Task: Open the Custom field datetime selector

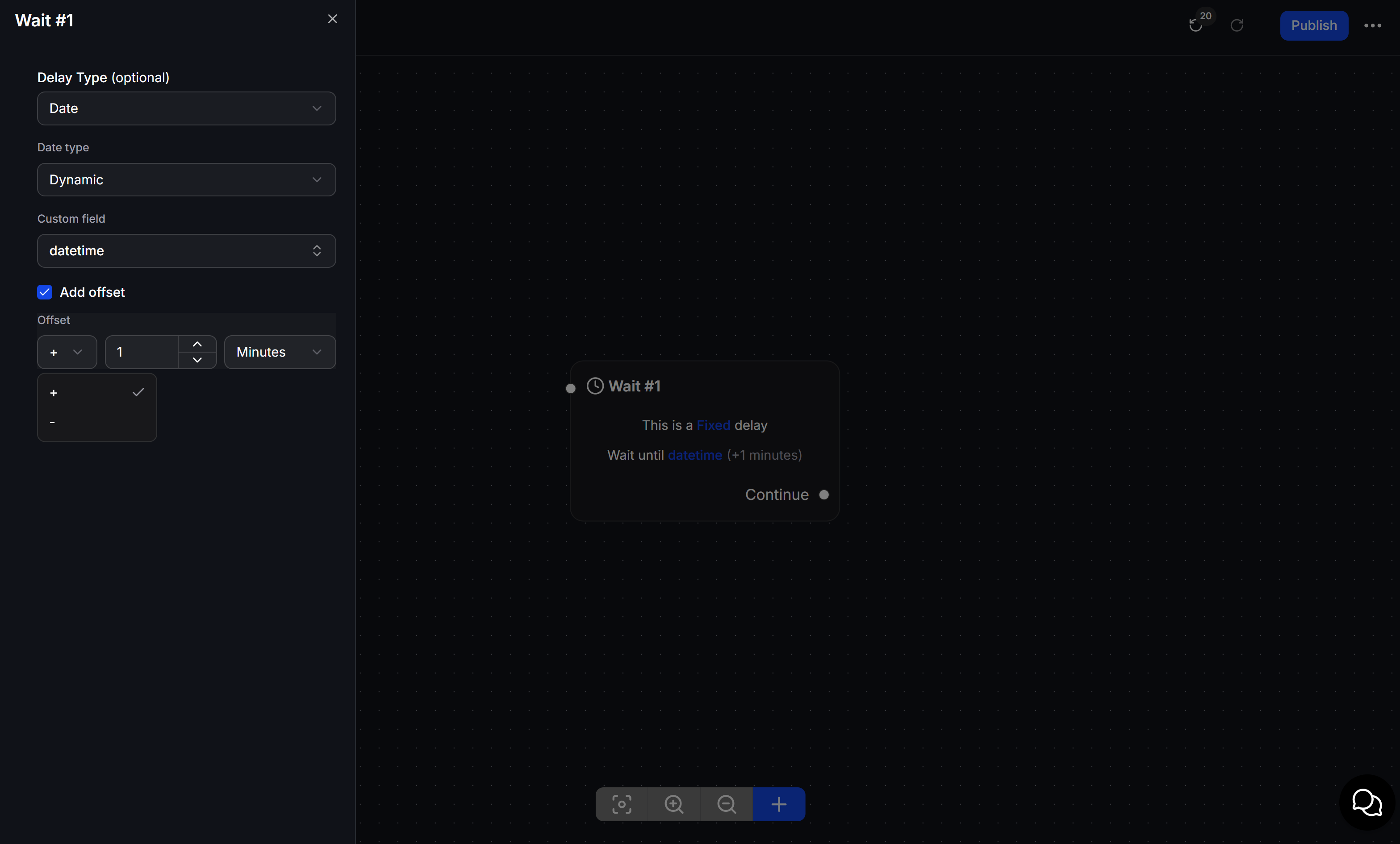Action: [x=186, y=251]
